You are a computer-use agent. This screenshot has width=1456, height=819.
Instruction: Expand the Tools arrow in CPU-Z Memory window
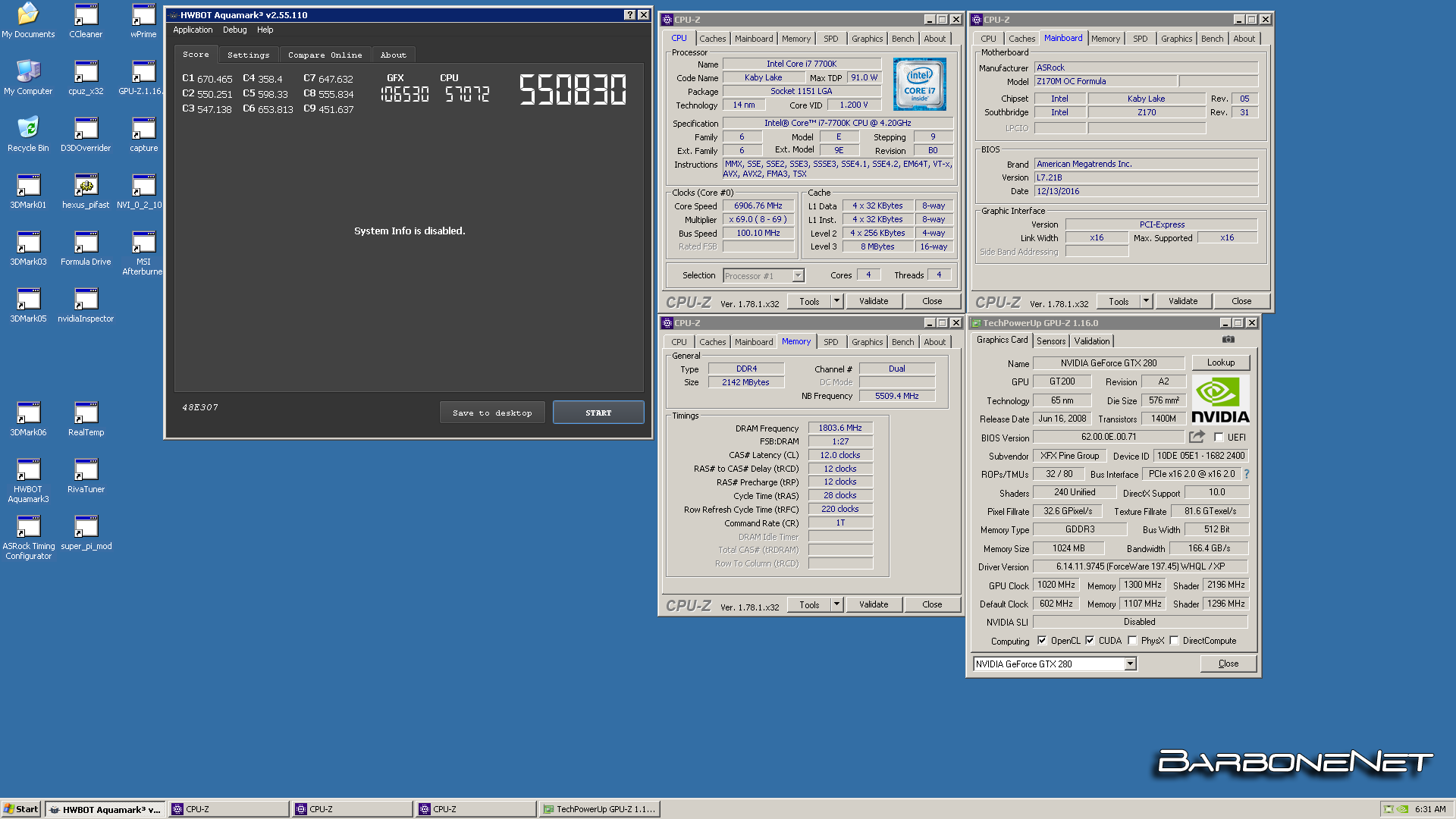(x=836, y=604)
